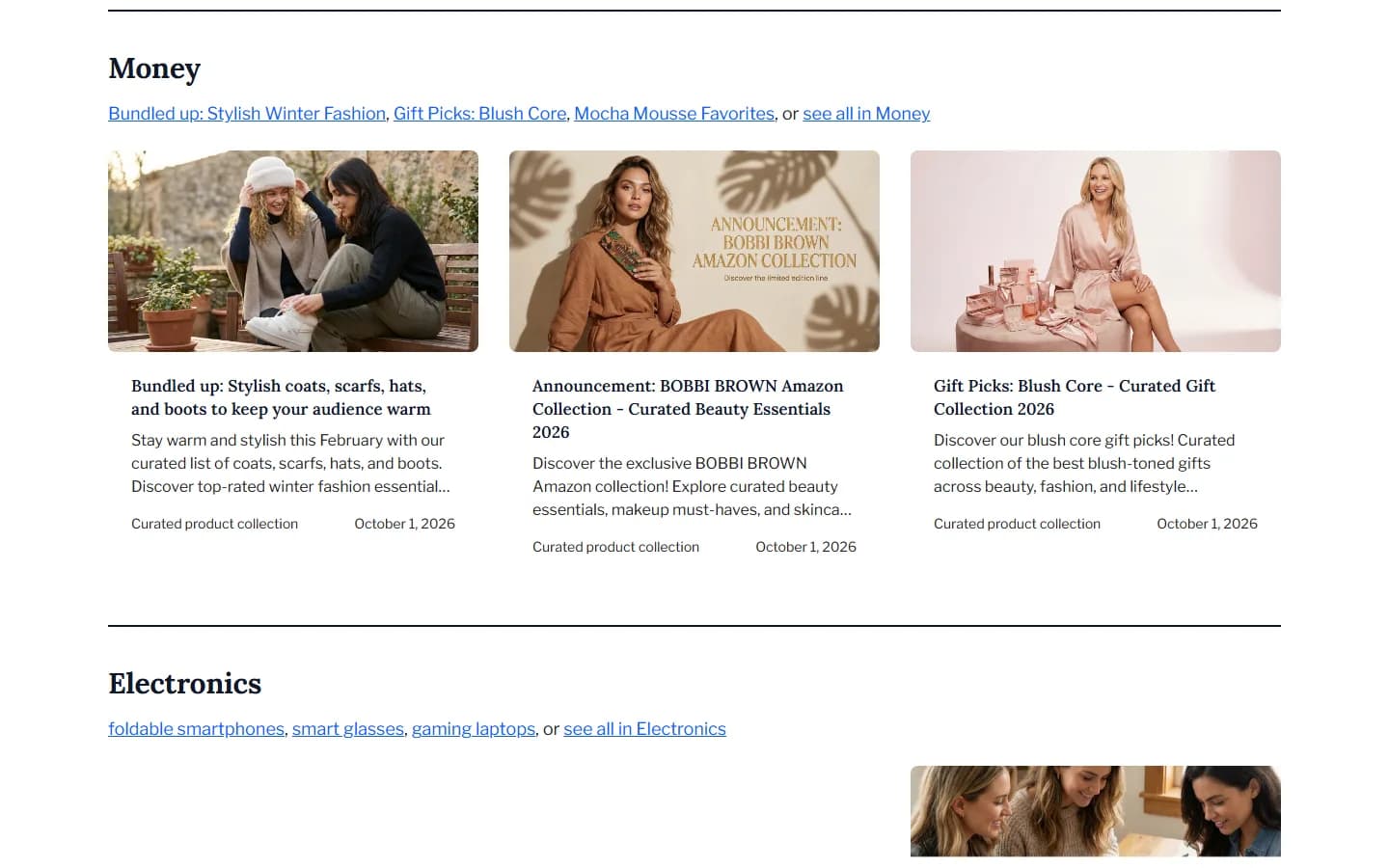The height and width of the screenshot is (868, 1389).
Task: Click the October 1, 2026 date on the winter fashion card
Action: (404, 524)
